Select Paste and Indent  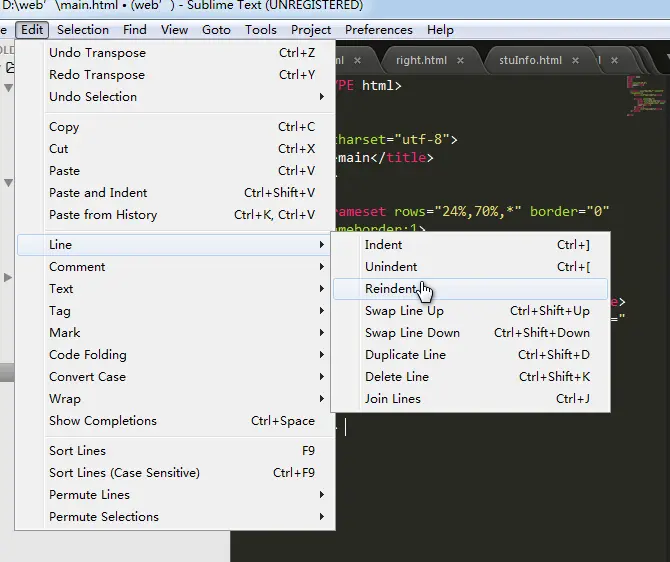pyautogui.click(x=175, y=193)
